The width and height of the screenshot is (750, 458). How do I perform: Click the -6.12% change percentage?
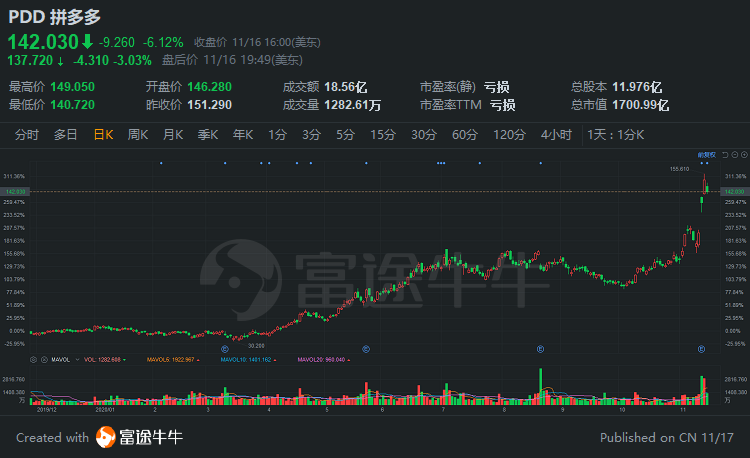click(x=163, y=43)
